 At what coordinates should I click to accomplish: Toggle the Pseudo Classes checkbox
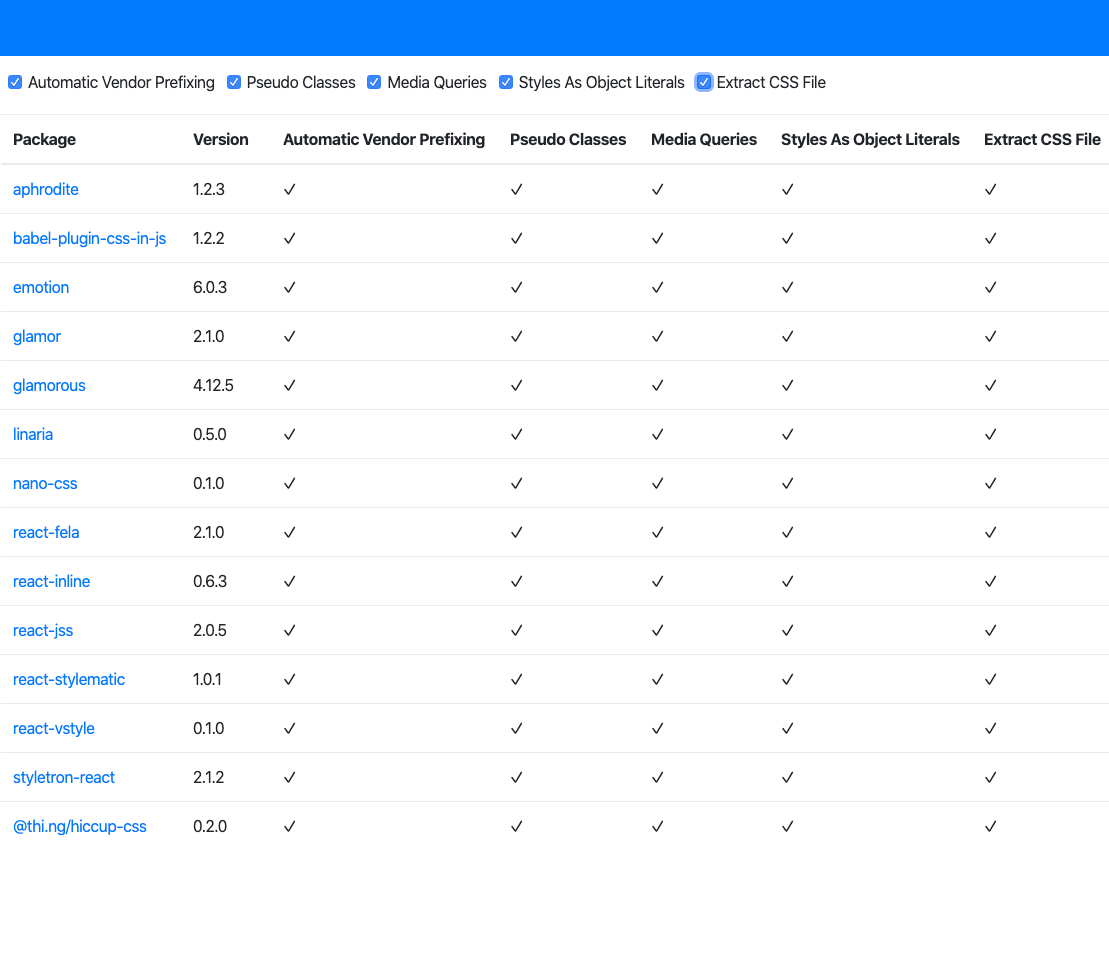click(234, 82)
